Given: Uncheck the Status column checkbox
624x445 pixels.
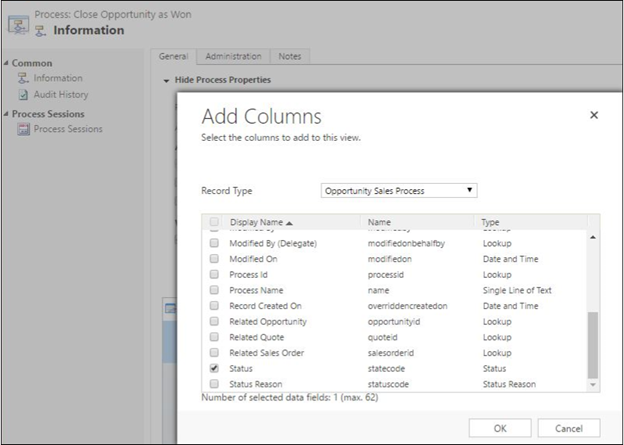Looking at the screenshot, I should click(x=214, y=368).
